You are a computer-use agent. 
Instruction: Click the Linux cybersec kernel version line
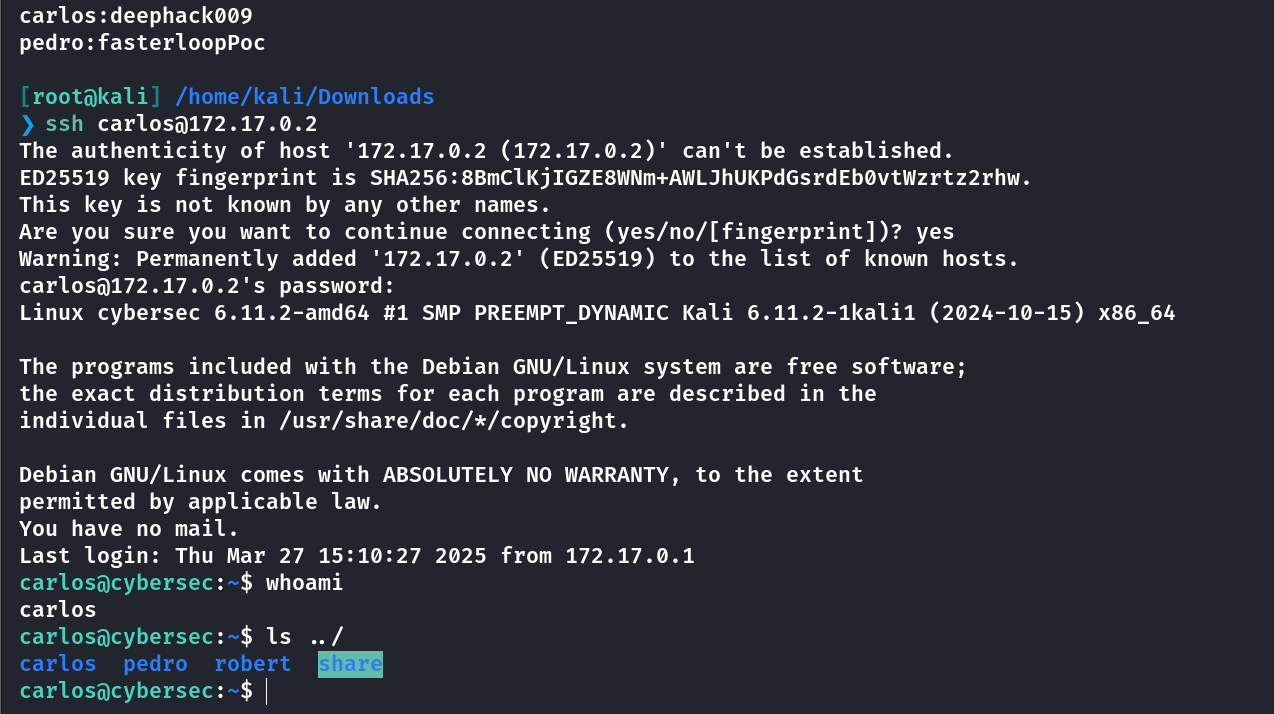(x=597, y=313)
